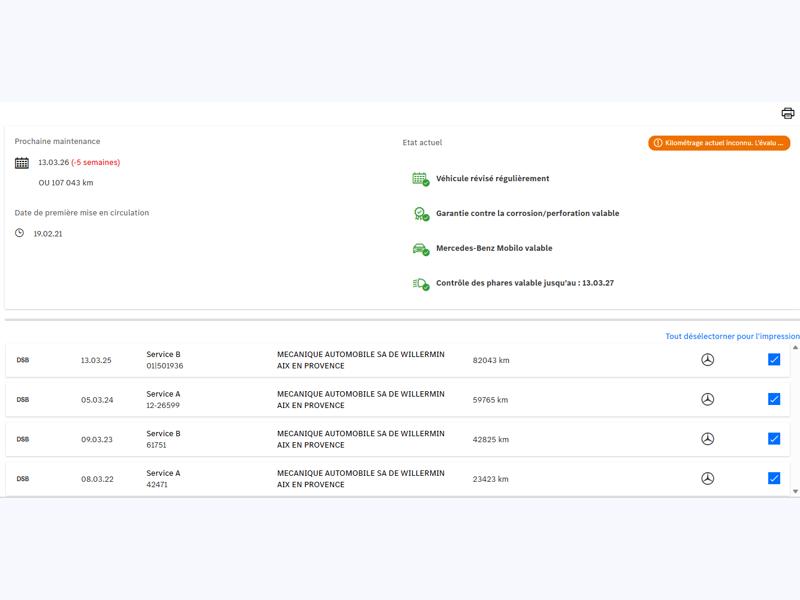The width and height of the screenshot is (800, 600).
Task: Click the scroll up arrow of service list
Action: click(795, 347)
